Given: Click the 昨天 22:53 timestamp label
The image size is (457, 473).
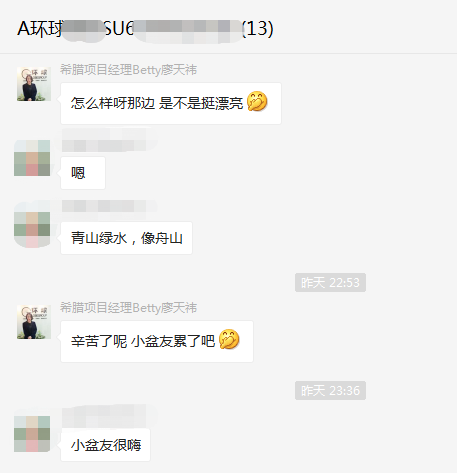Looking at the screenshot, I should coord(330,283).
